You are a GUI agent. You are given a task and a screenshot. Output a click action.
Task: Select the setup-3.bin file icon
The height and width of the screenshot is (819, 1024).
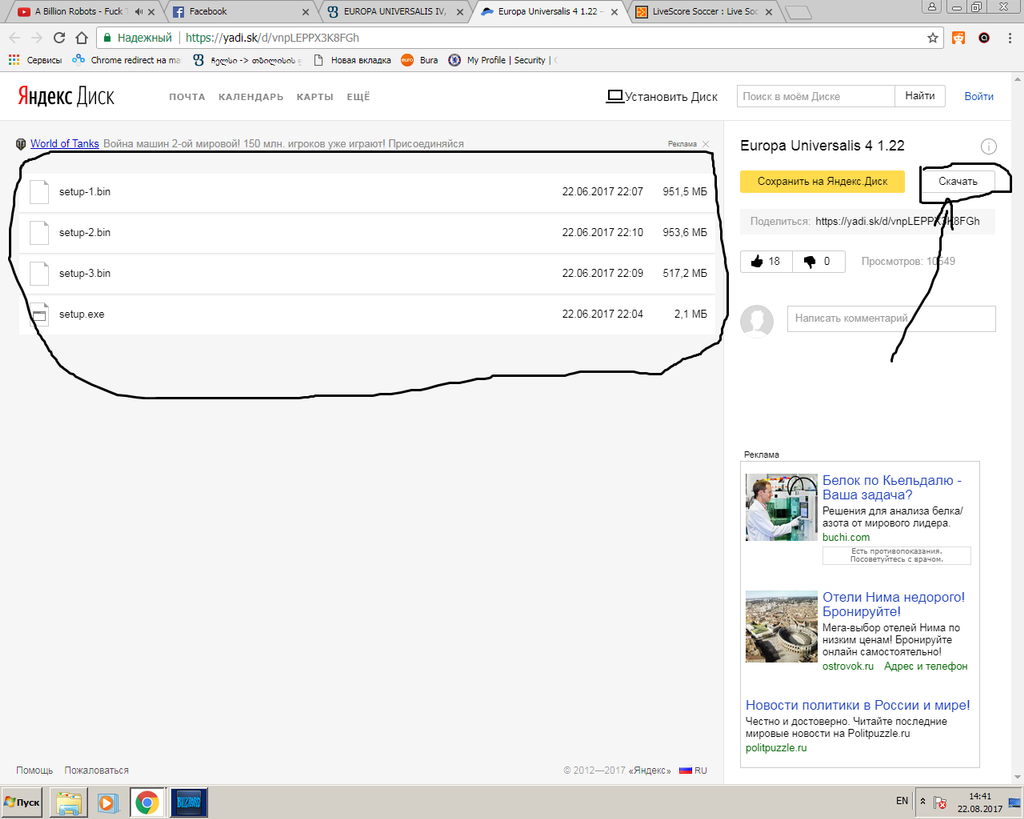point(39,274)
